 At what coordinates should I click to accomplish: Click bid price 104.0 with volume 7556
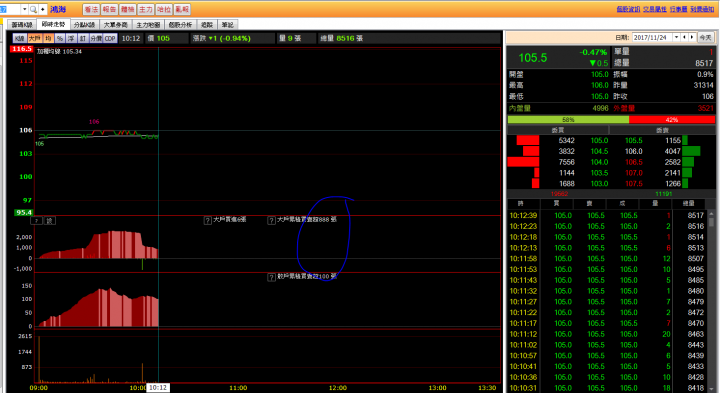599,162
